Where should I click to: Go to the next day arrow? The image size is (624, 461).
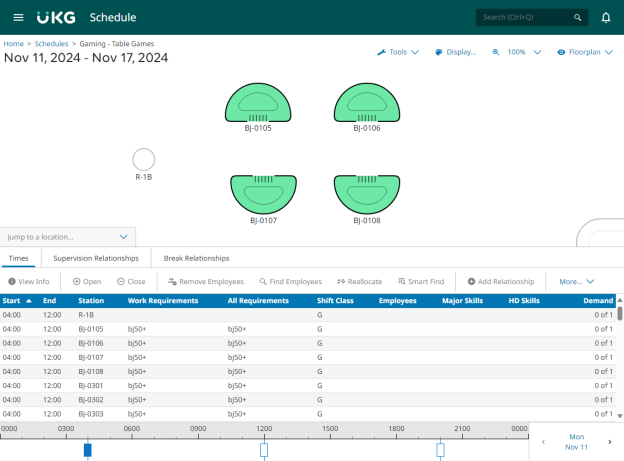[x=610, y=442]
